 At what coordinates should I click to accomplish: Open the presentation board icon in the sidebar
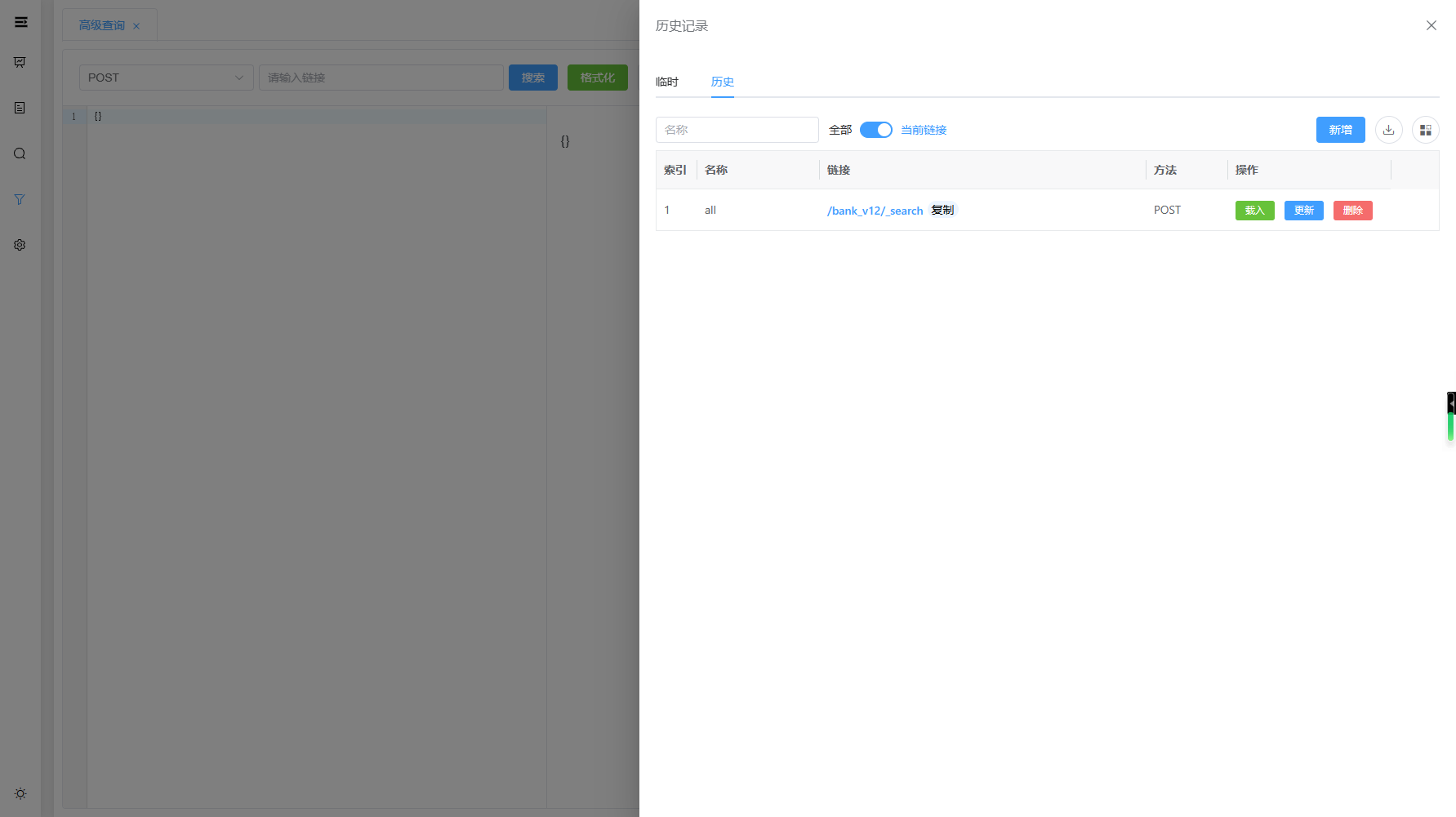[20, 62]
